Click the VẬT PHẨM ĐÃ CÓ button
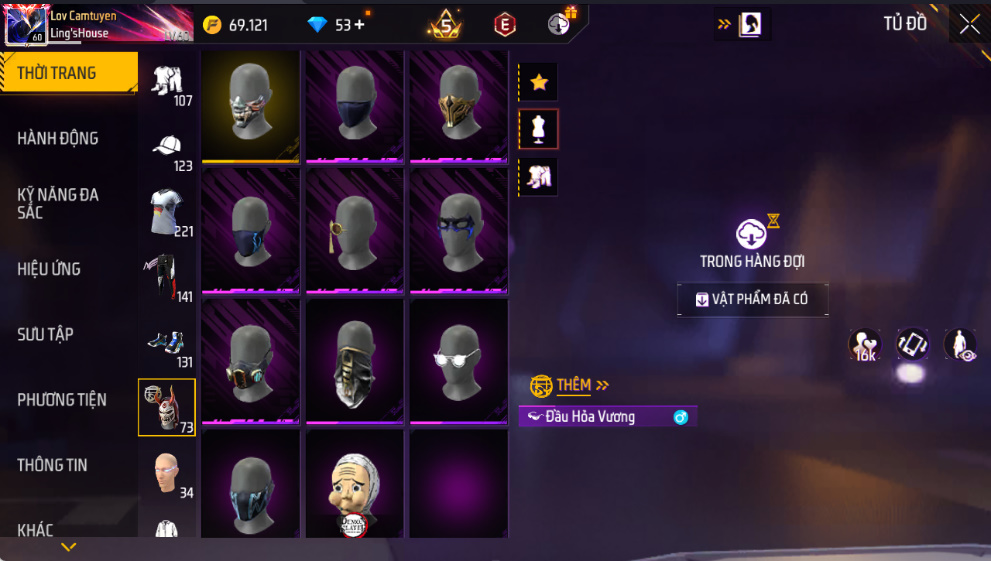991x561 pixels. click(752, 299)
